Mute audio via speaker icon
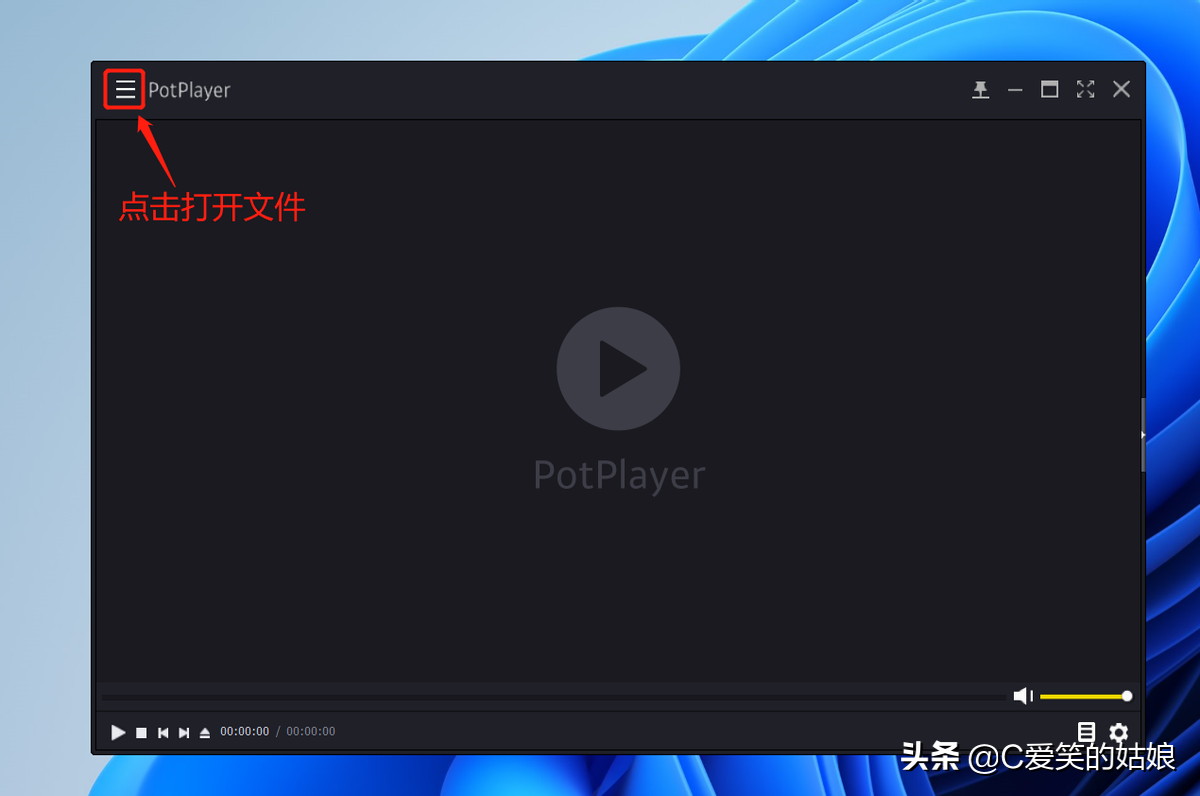The image size is (1200, 796). tap(1023, 696)
